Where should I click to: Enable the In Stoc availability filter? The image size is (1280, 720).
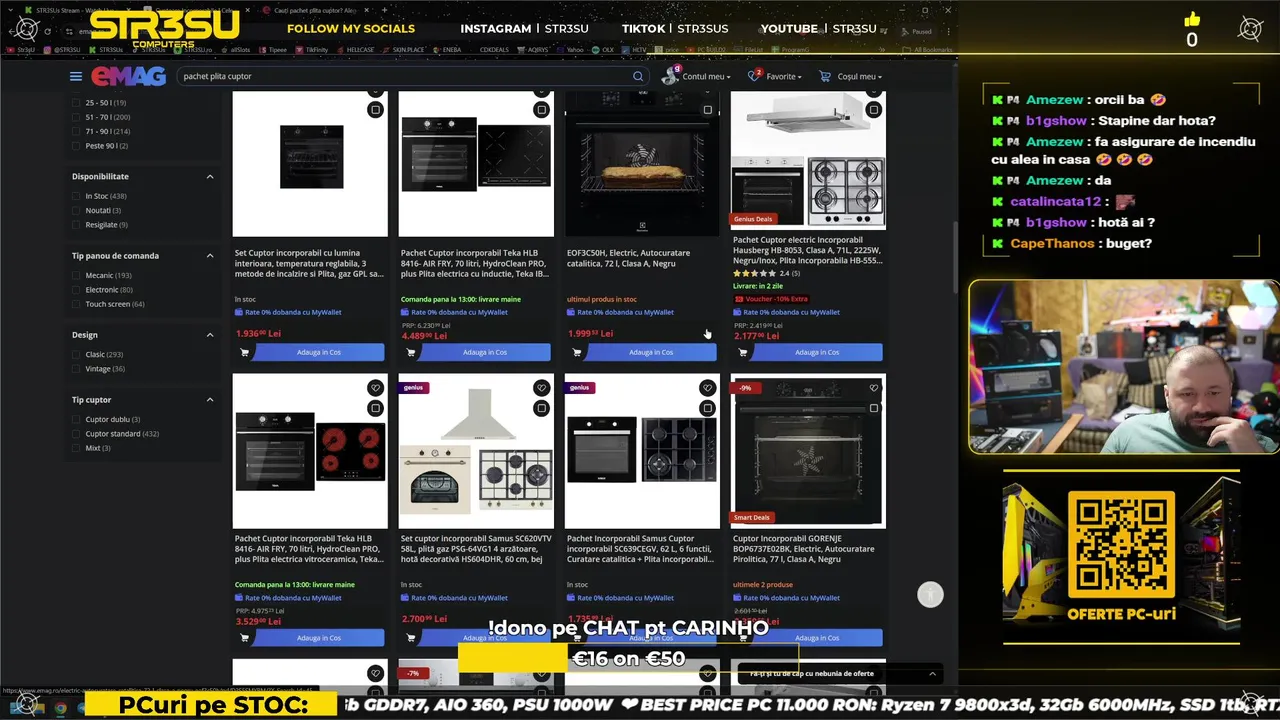[x=77, y=196]
